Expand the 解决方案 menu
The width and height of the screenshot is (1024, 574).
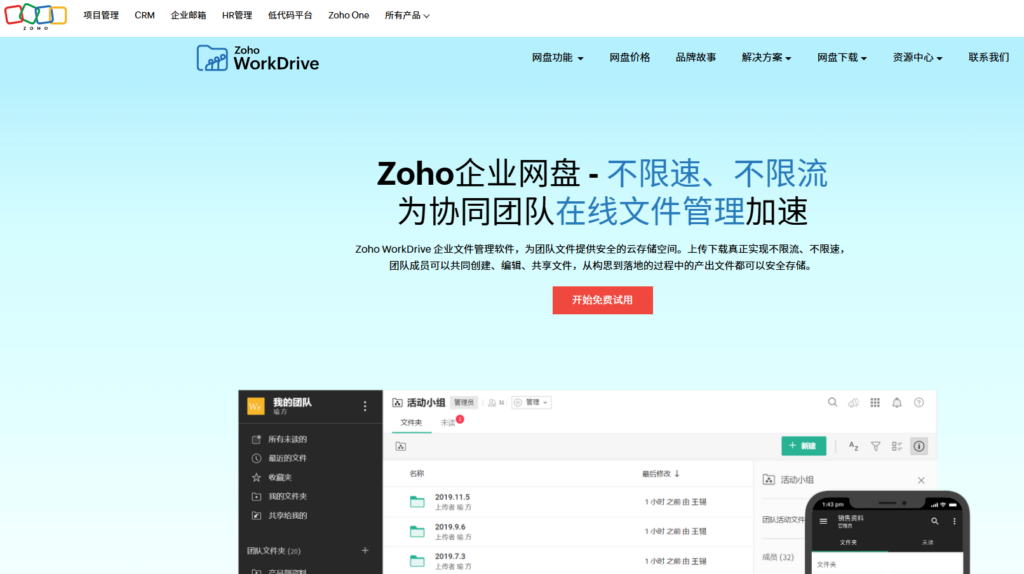point(766,57)
